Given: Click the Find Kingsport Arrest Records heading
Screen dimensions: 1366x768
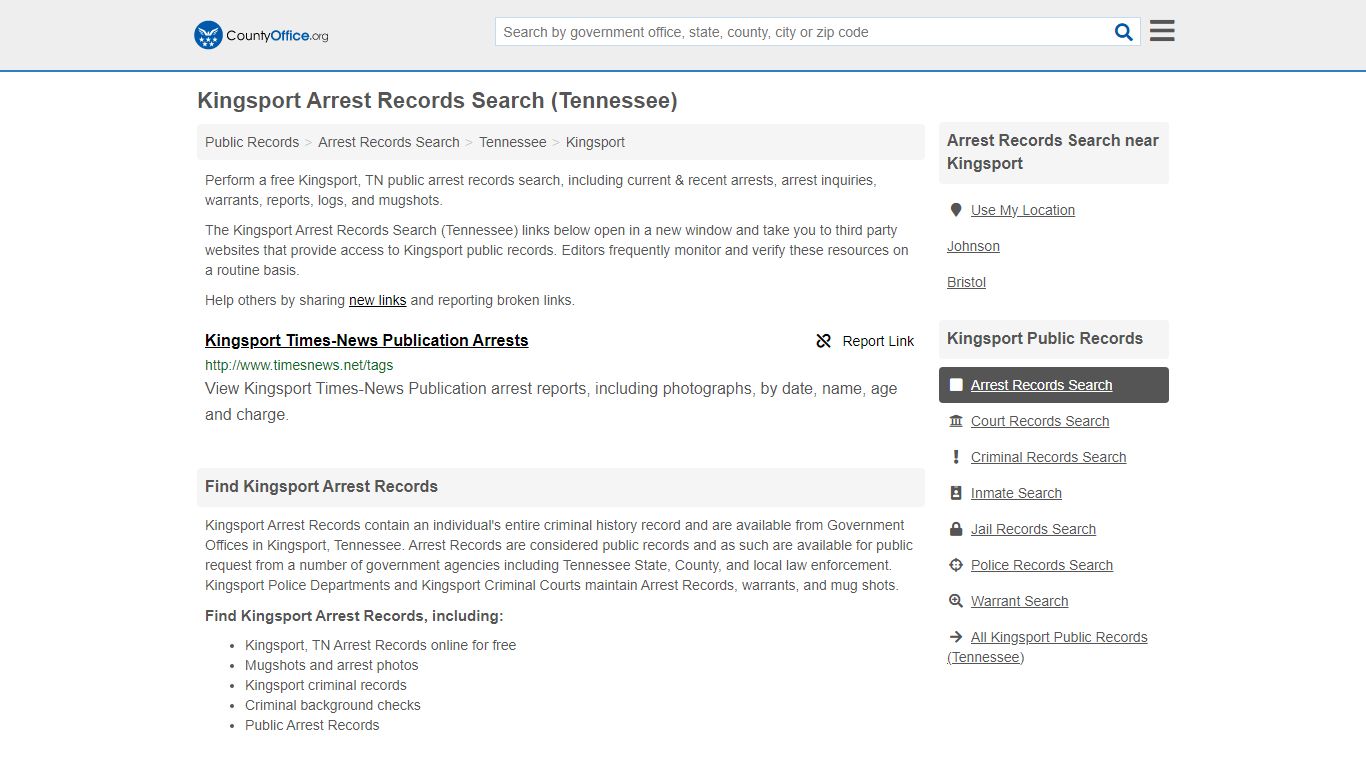Looking at the screenshot, I should coord(321,487).
